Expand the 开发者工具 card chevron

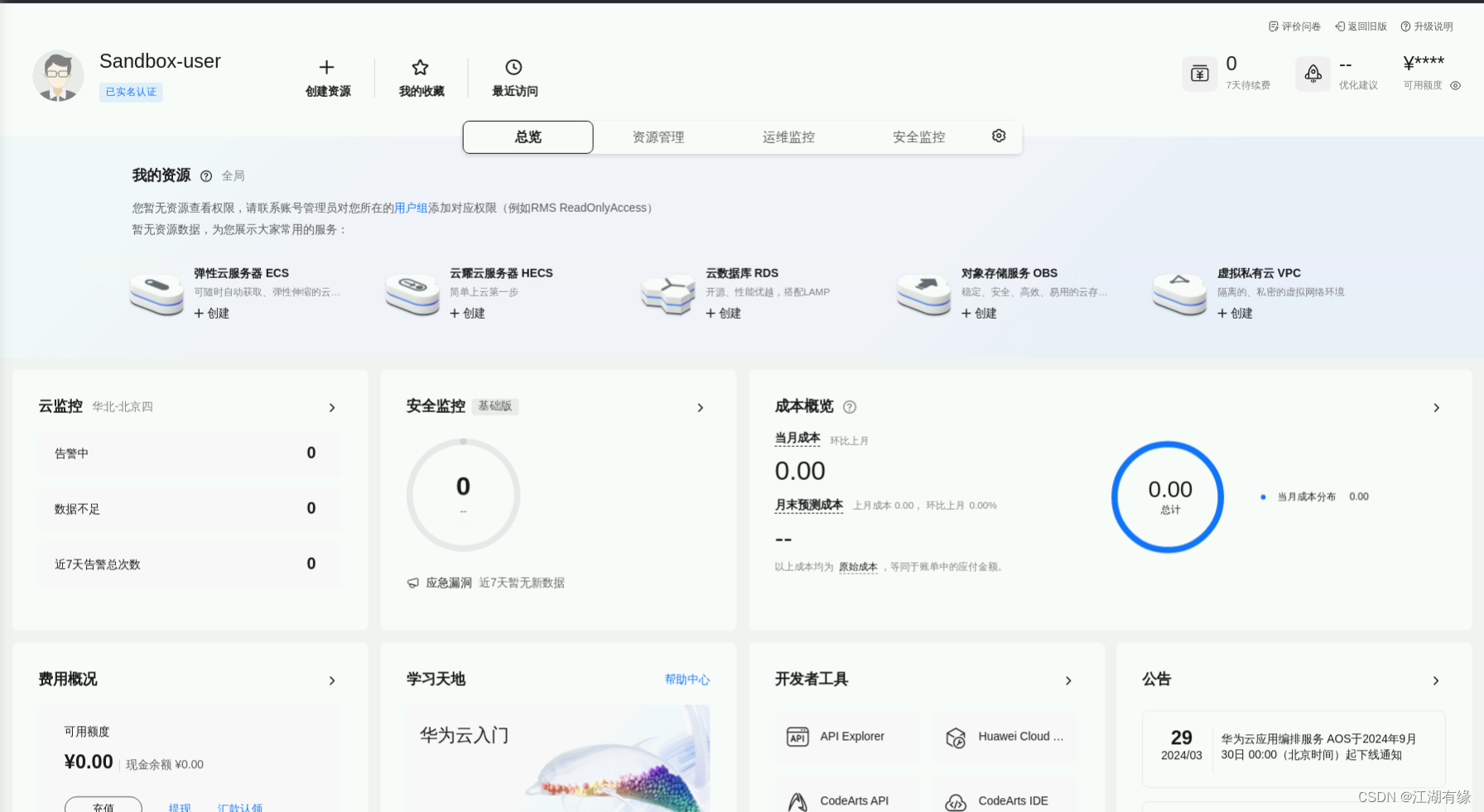(x=1068, y=680)
